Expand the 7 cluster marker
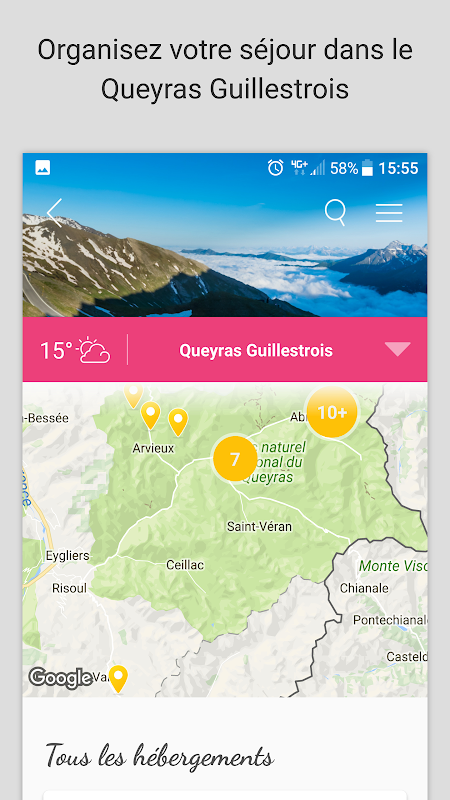This screenshot has height=800, width=450. tap(235, 459)
